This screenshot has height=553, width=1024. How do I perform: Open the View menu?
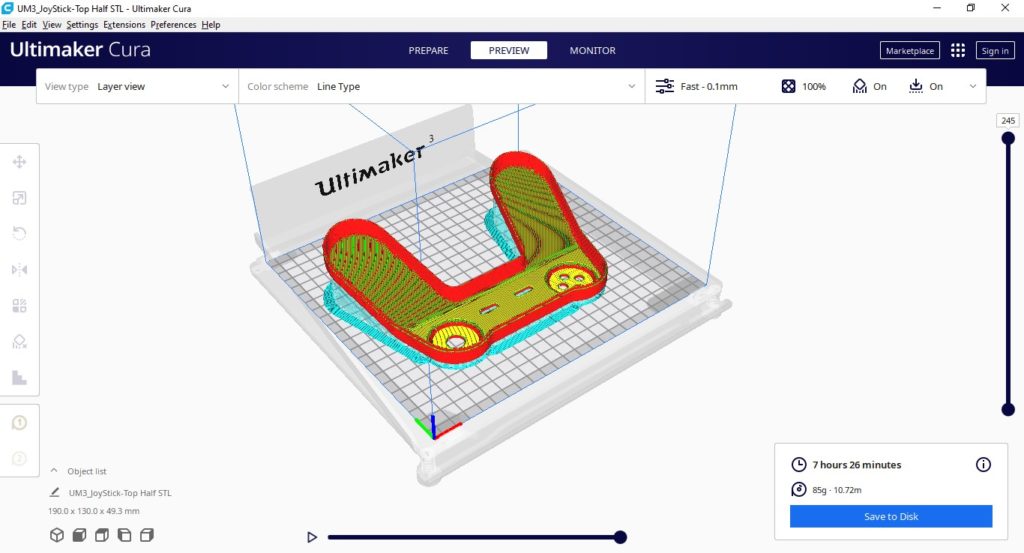point(52,25)
